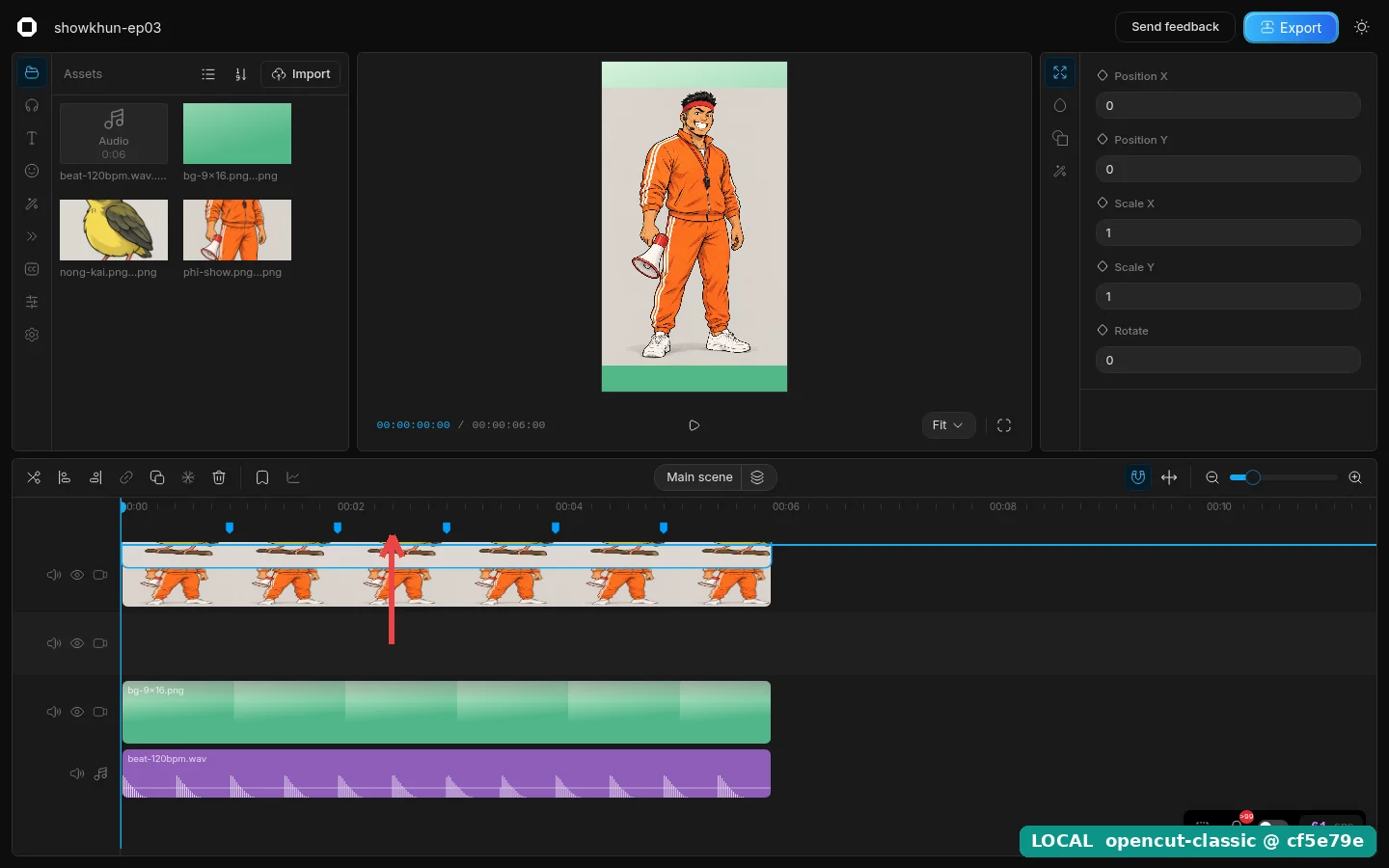The image size is (1389, 868).
Task: Open the Blending droplet properties tab
Action: click(x=1060, y=105)
